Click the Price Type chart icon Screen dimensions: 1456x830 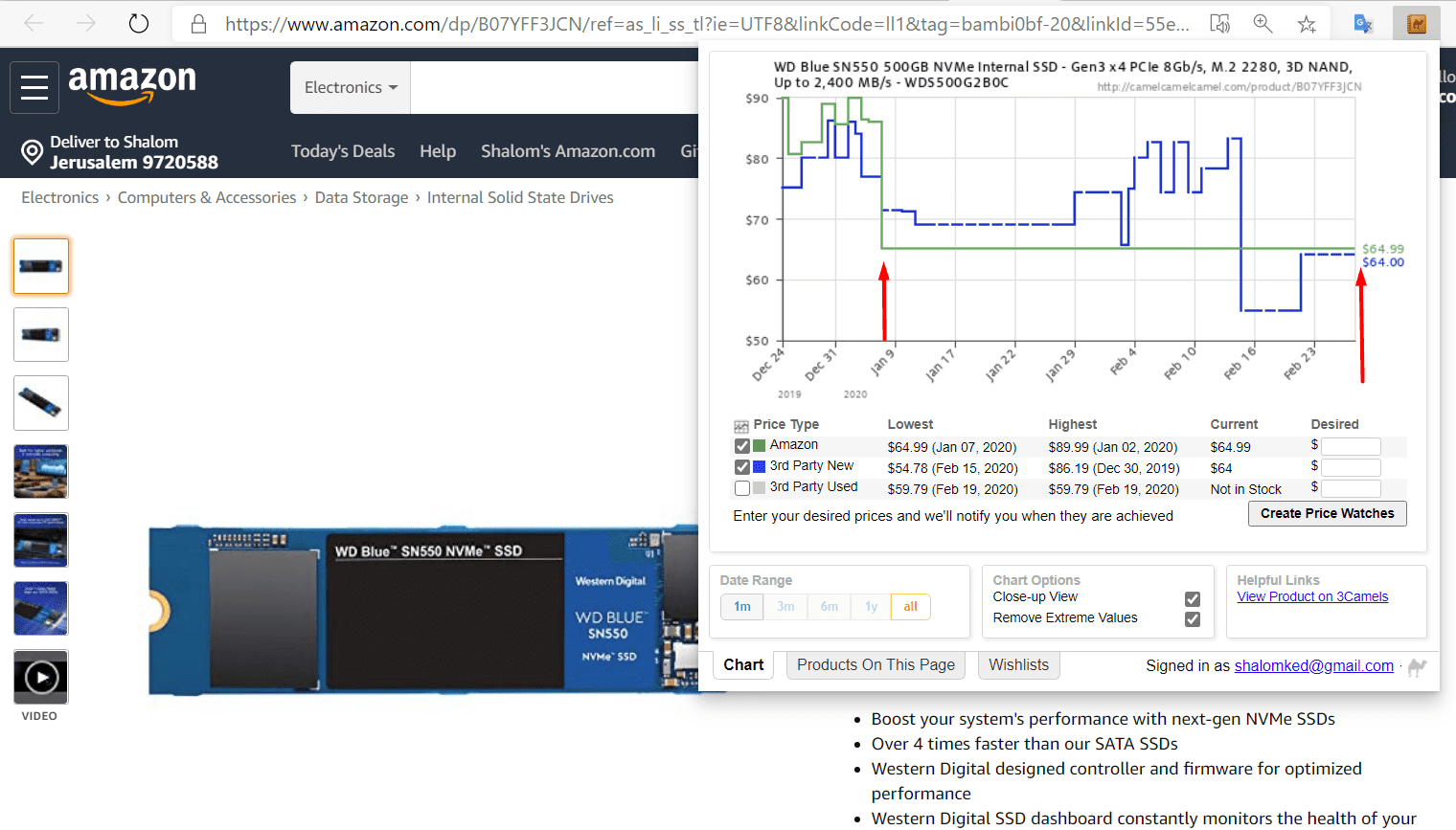[741, 426]
